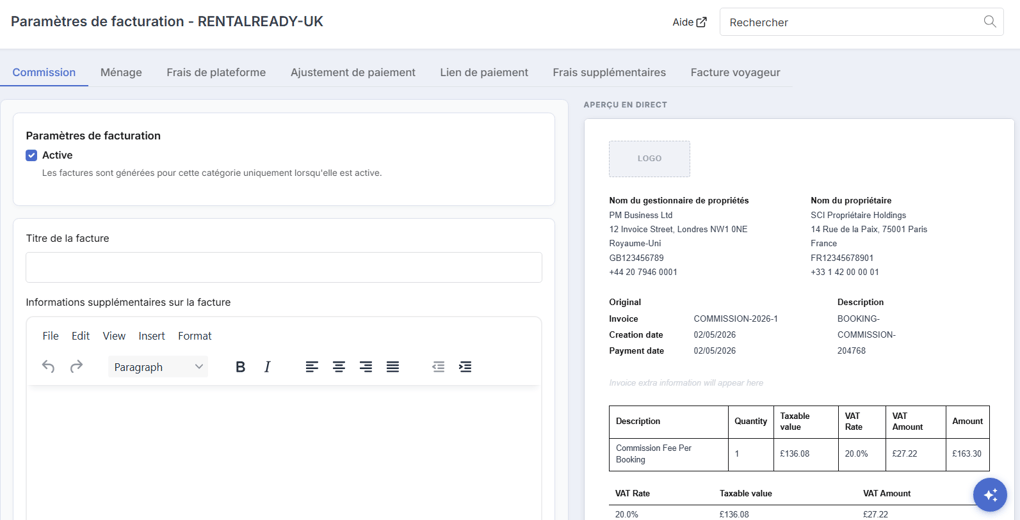Switch to the Ménage tab
This screenshot has width=1020, height=520.
pos(121,72)
